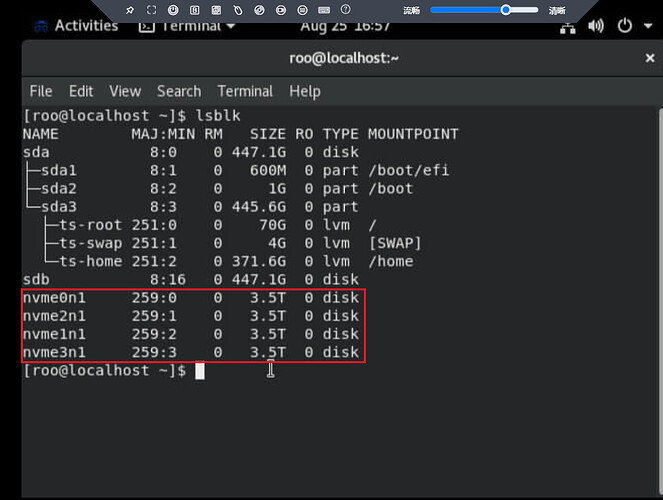Image resolution: width=663 pixels, height=500 pixels.
Task: Open the Edit menu
Action: [81, 91]
